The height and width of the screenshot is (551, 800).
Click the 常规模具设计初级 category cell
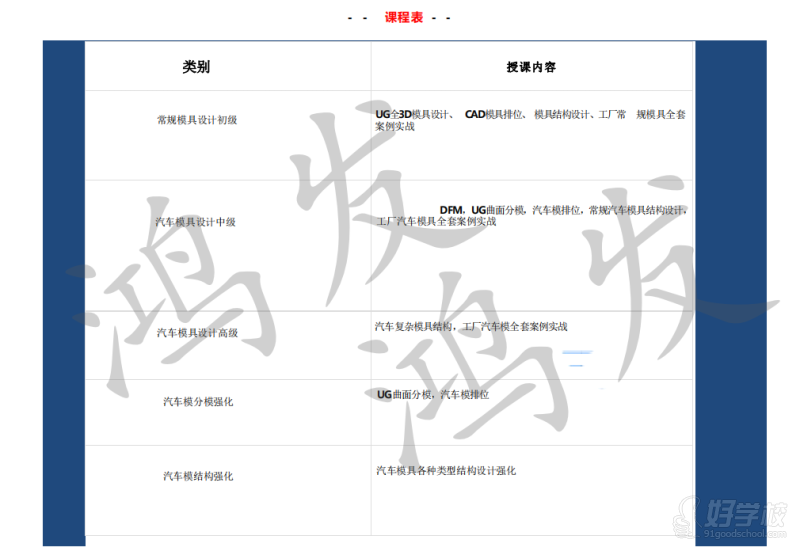coord(197,120)
